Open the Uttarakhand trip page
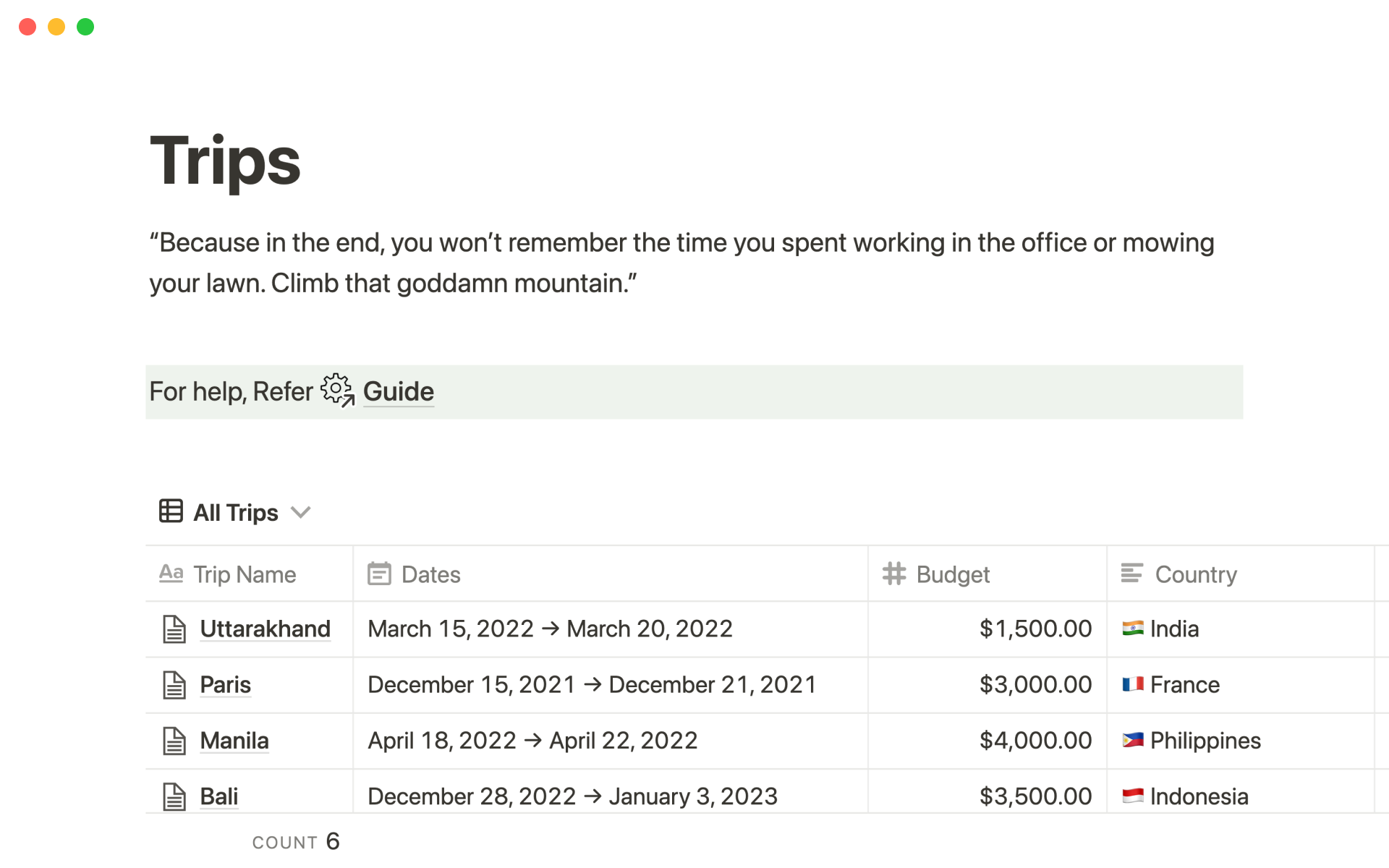 pos(265,629)
